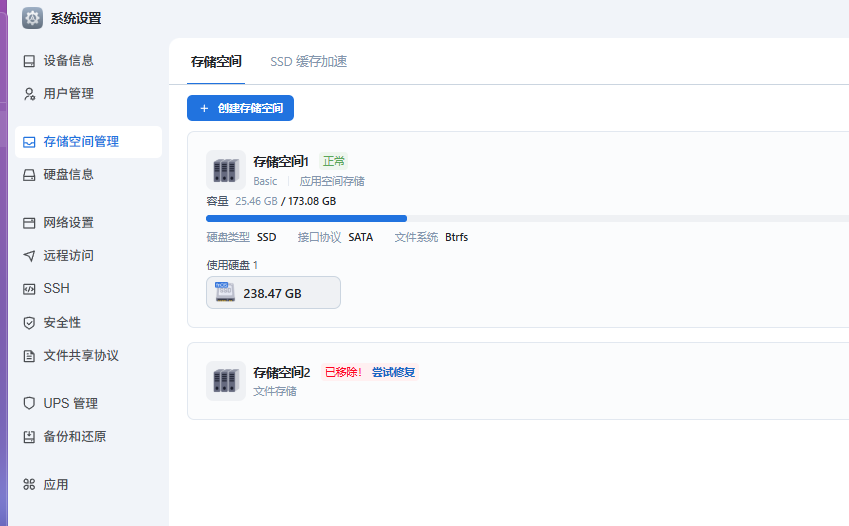Click the 安全性 shield icon
Image resolution: width=849 pixels, height=526 pixels.
pos(29,323)
